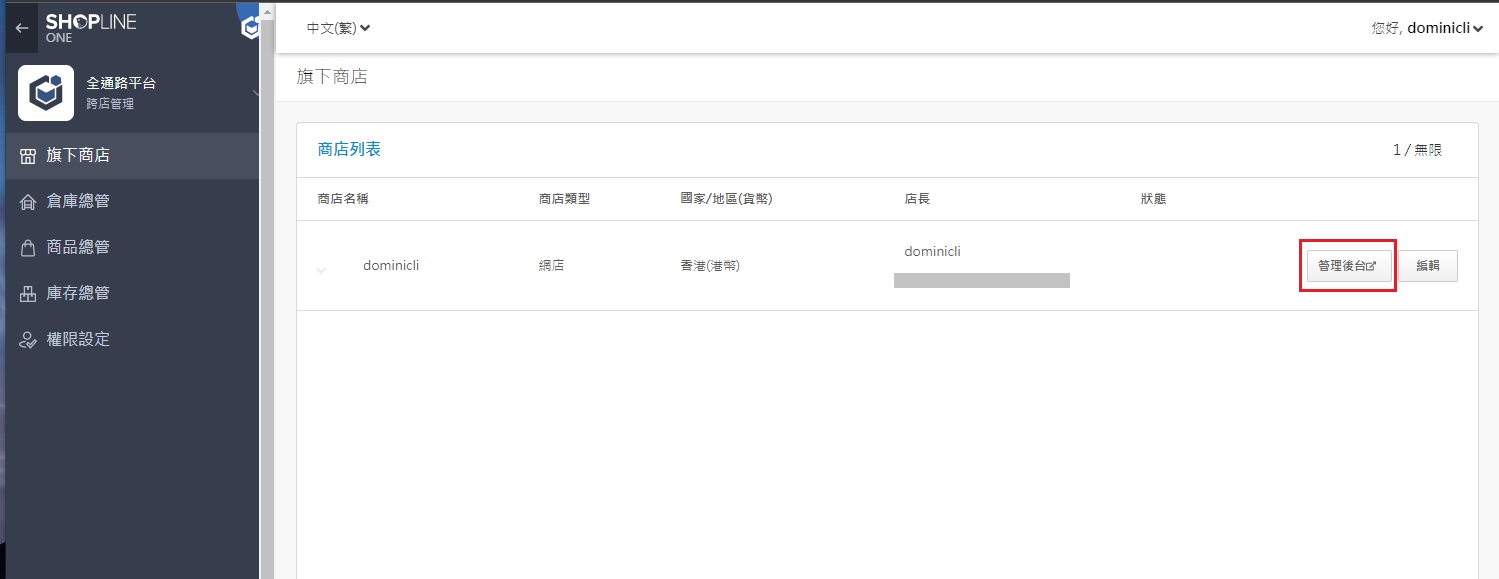Open the dominicli account dropdown
This screenshot has height=579, width=1499.
(x=1427, y=28)
